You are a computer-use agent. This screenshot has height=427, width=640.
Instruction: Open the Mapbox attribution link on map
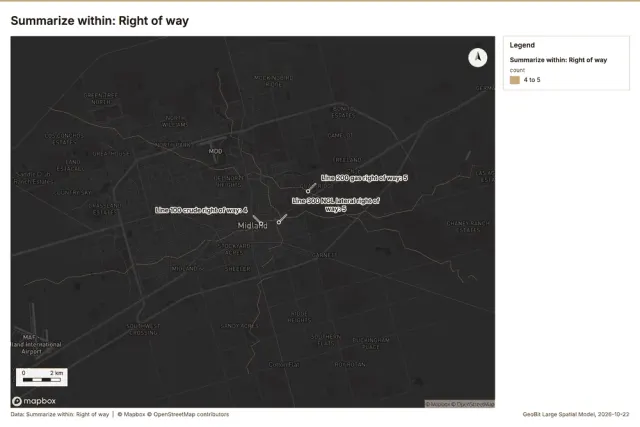point(438,404)
